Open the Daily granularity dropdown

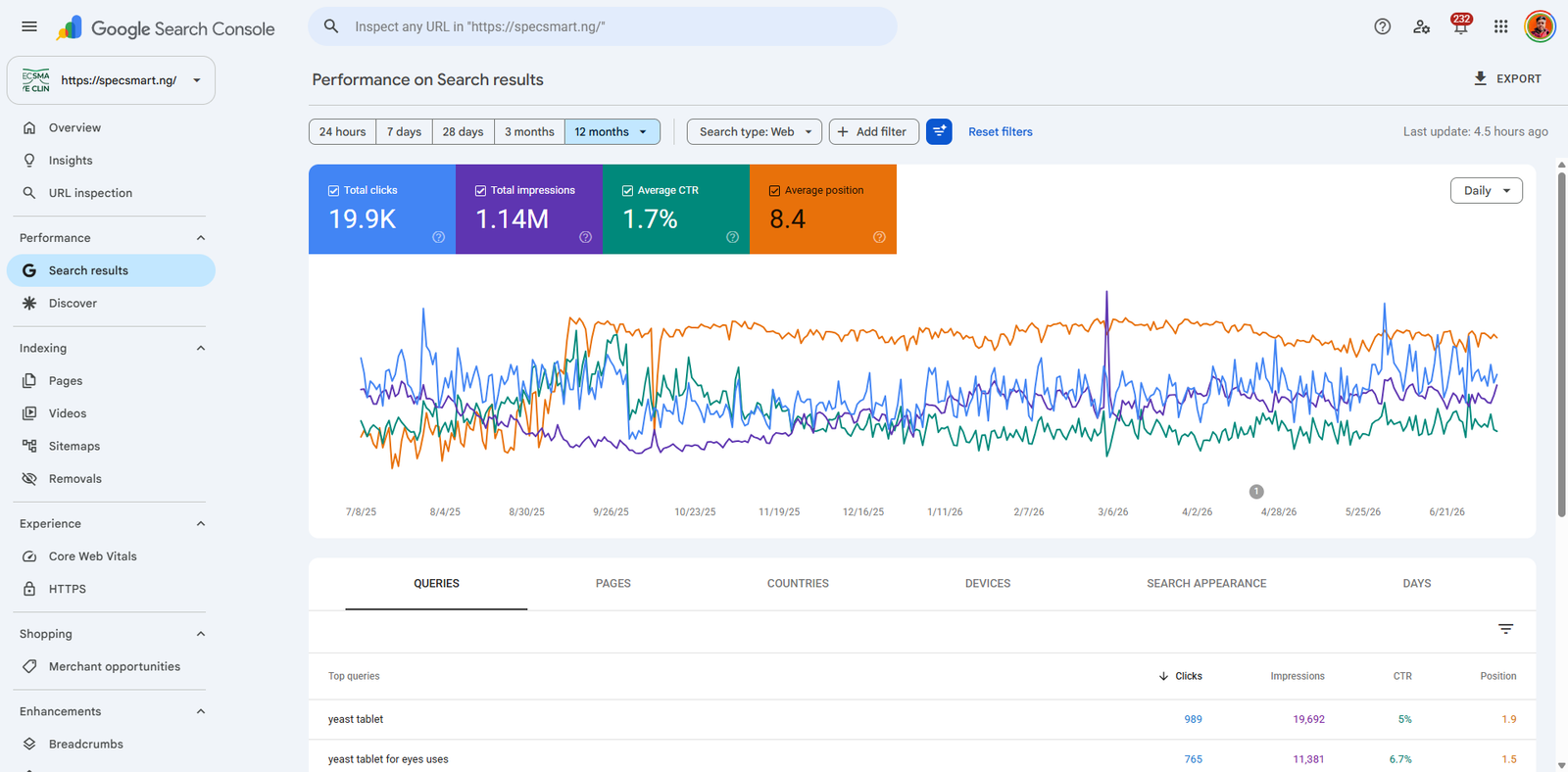[x=1486, y=190]
